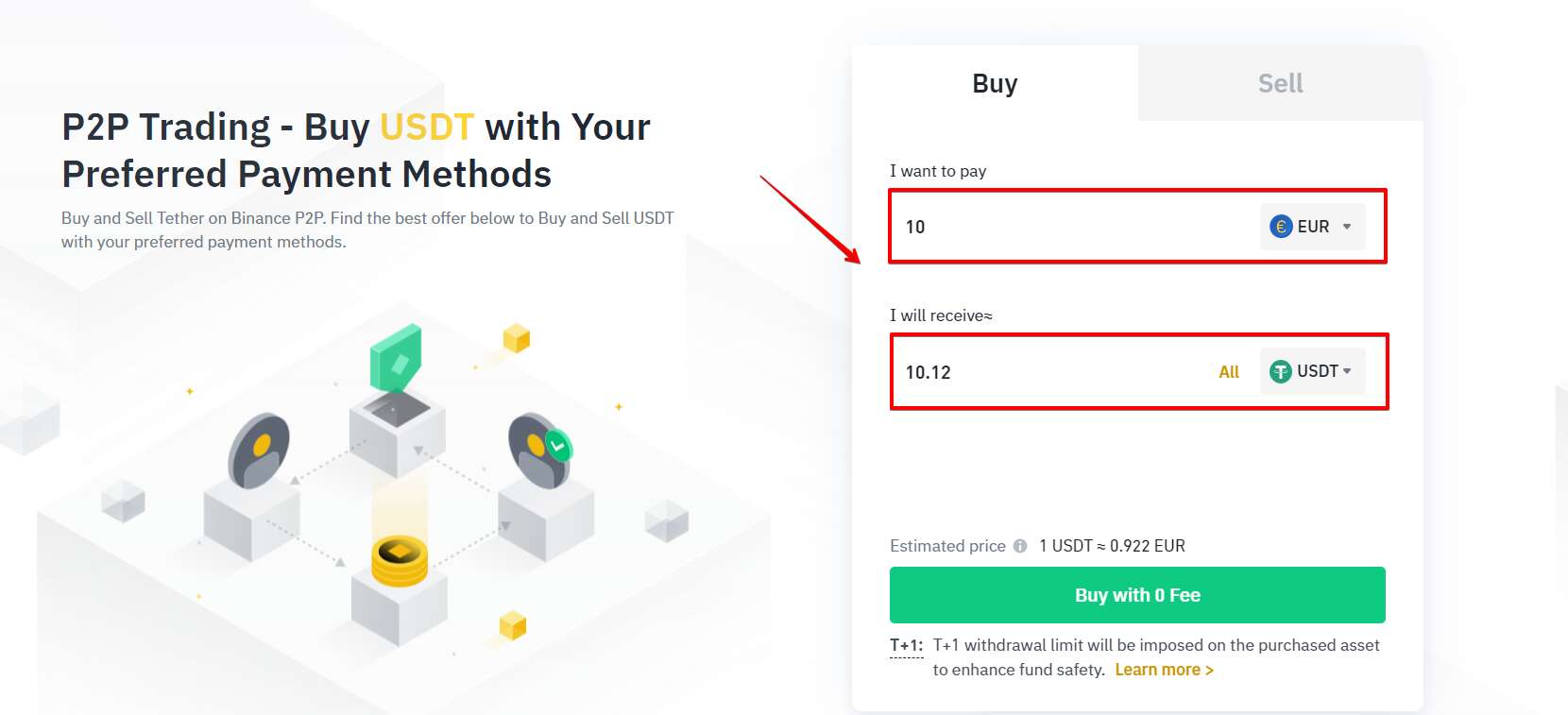
Task: Open the EUR currency dropdown
Action: click(x=1312, y=227)
